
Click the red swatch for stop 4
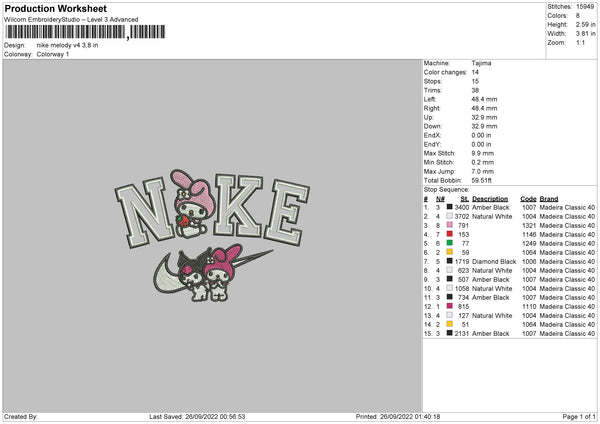tap(449, 234)
